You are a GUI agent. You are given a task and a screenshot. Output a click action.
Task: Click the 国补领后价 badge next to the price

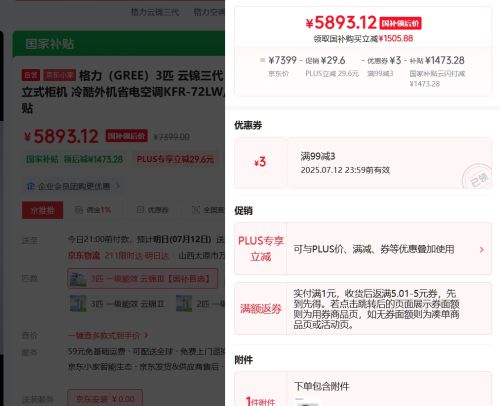point(126,136)
